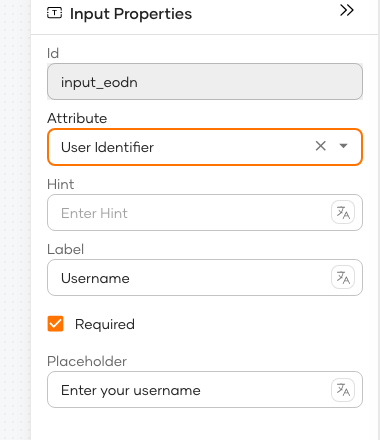The image size is (380, 440).
Task: Open translation for the Hint field
Action: (343, 212)
